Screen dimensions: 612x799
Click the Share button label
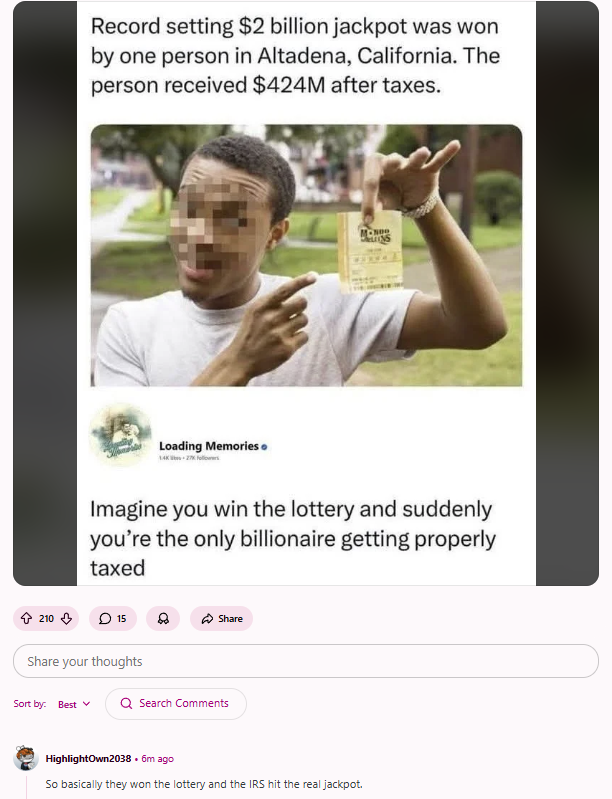tap(230, 619)
